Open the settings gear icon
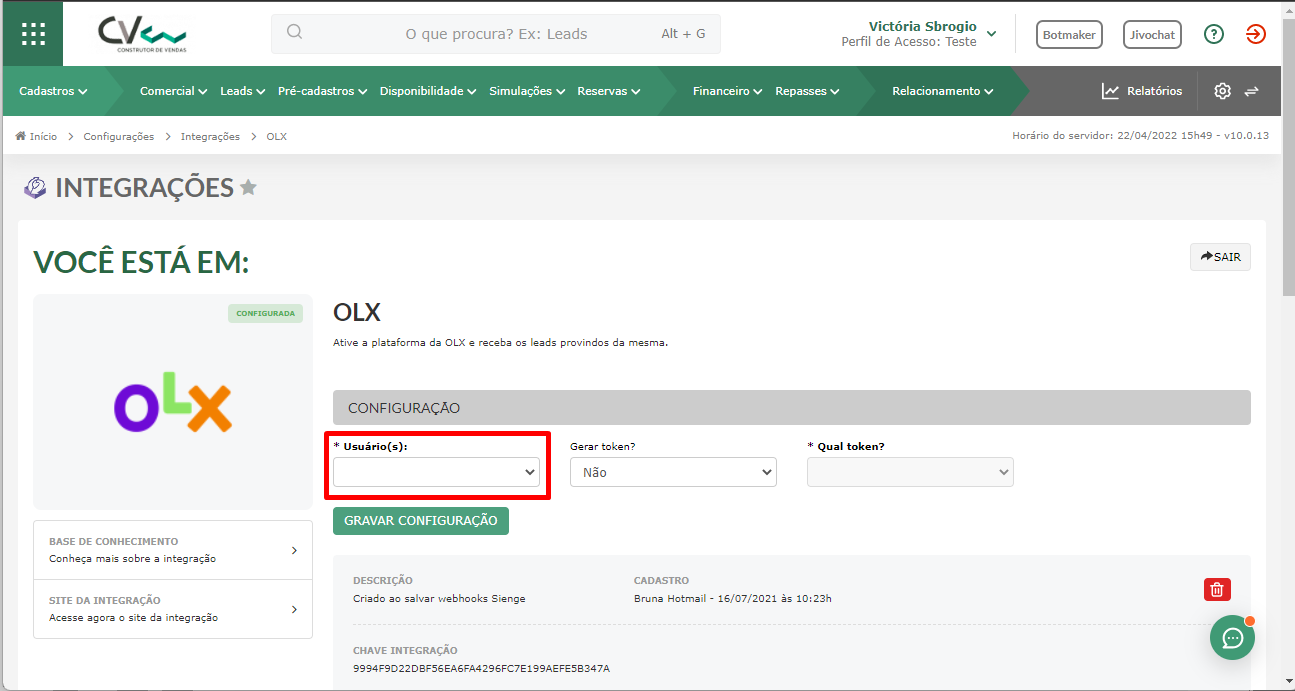 (1222, 91)
